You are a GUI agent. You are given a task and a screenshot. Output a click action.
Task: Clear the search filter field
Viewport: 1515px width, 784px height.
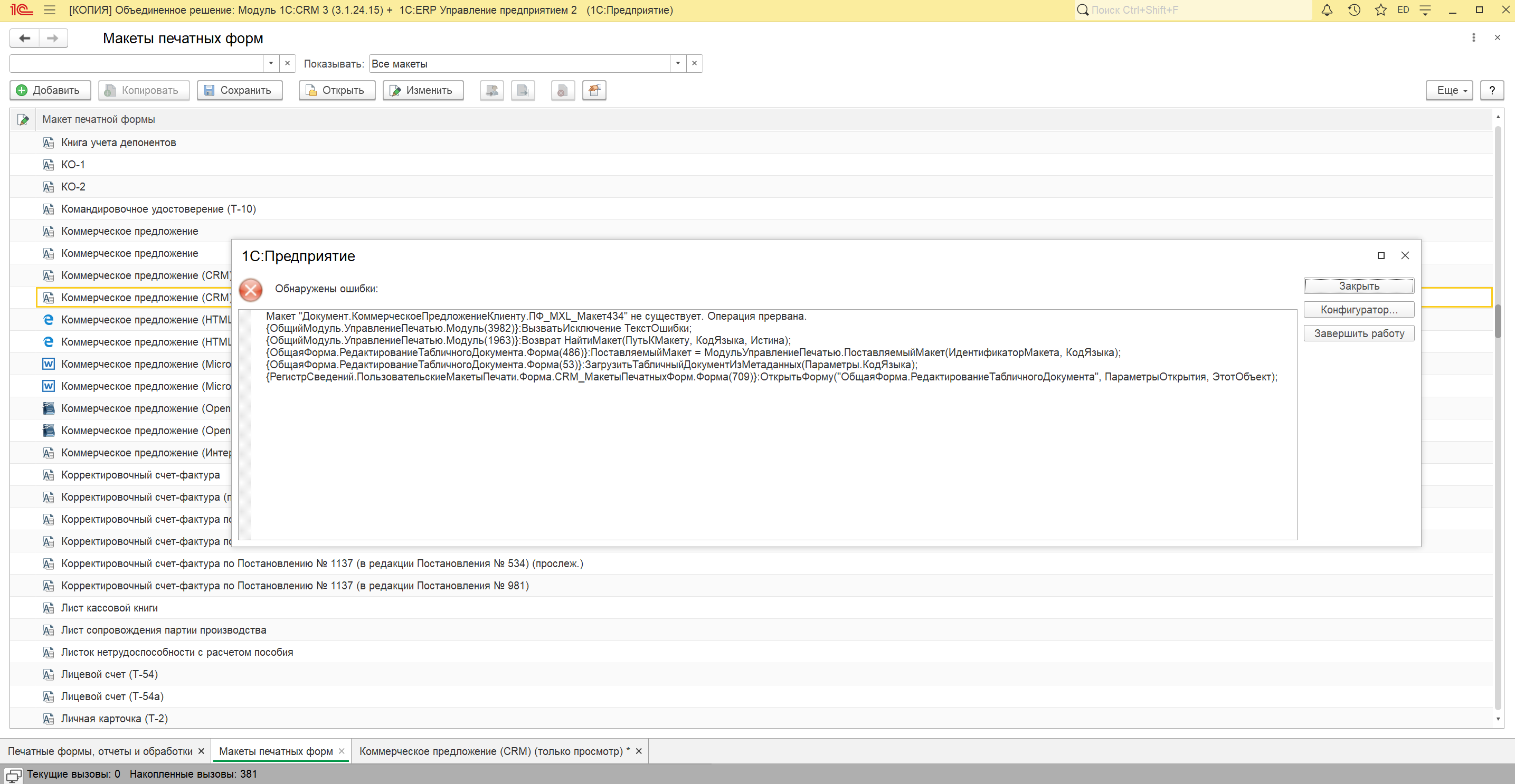tap(287, 63)
